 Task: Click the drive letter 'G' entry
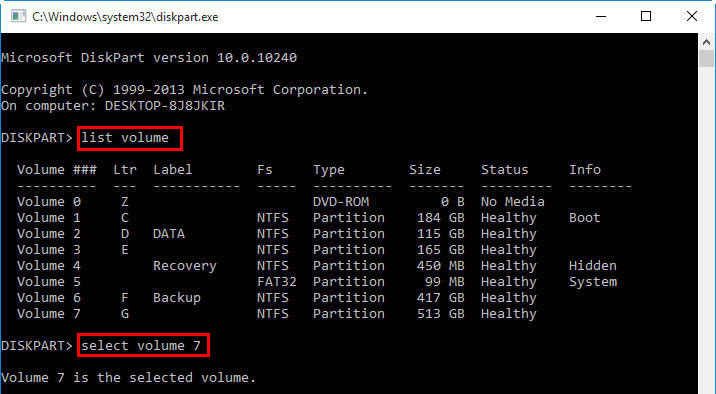tap(125, 314)
